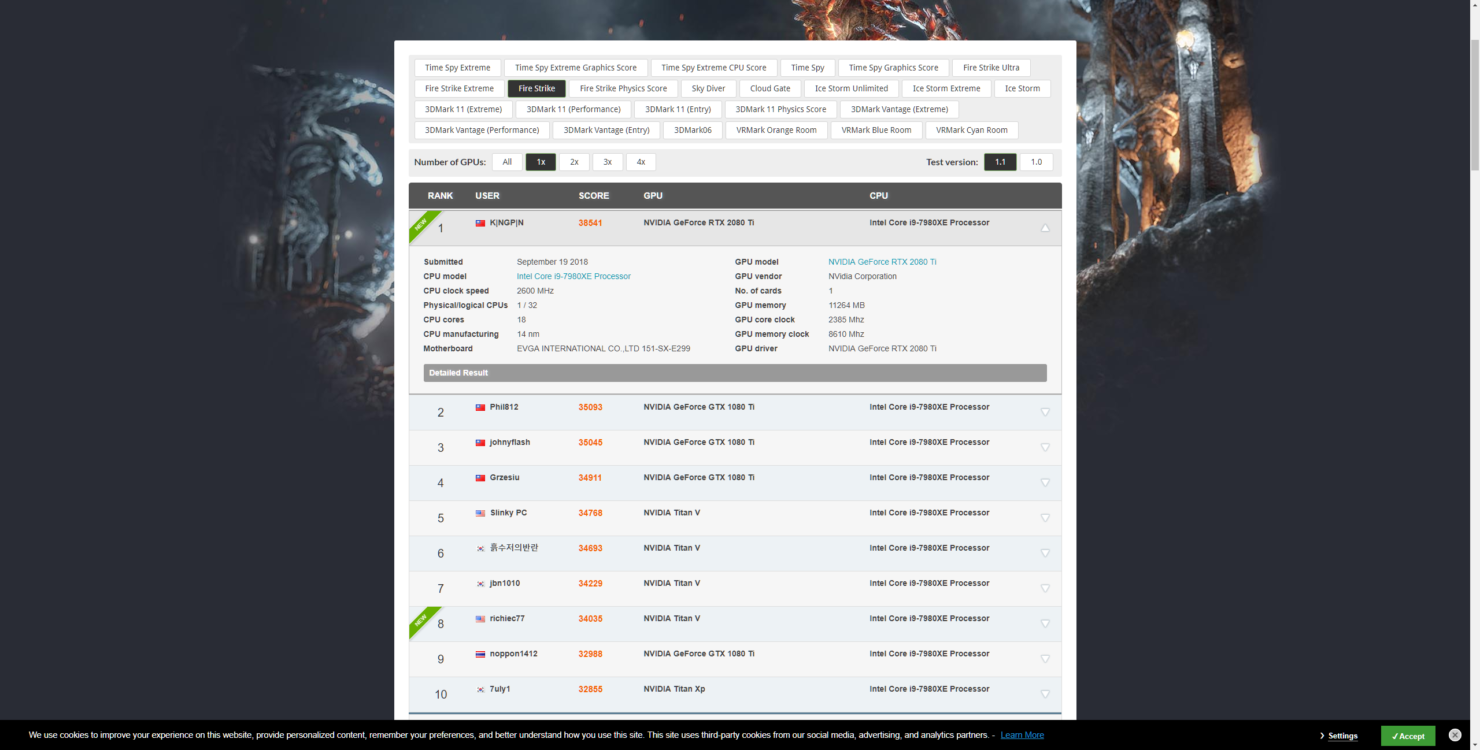
Task: Click the flag icon beside jbn1010
Action: point(480,584)
